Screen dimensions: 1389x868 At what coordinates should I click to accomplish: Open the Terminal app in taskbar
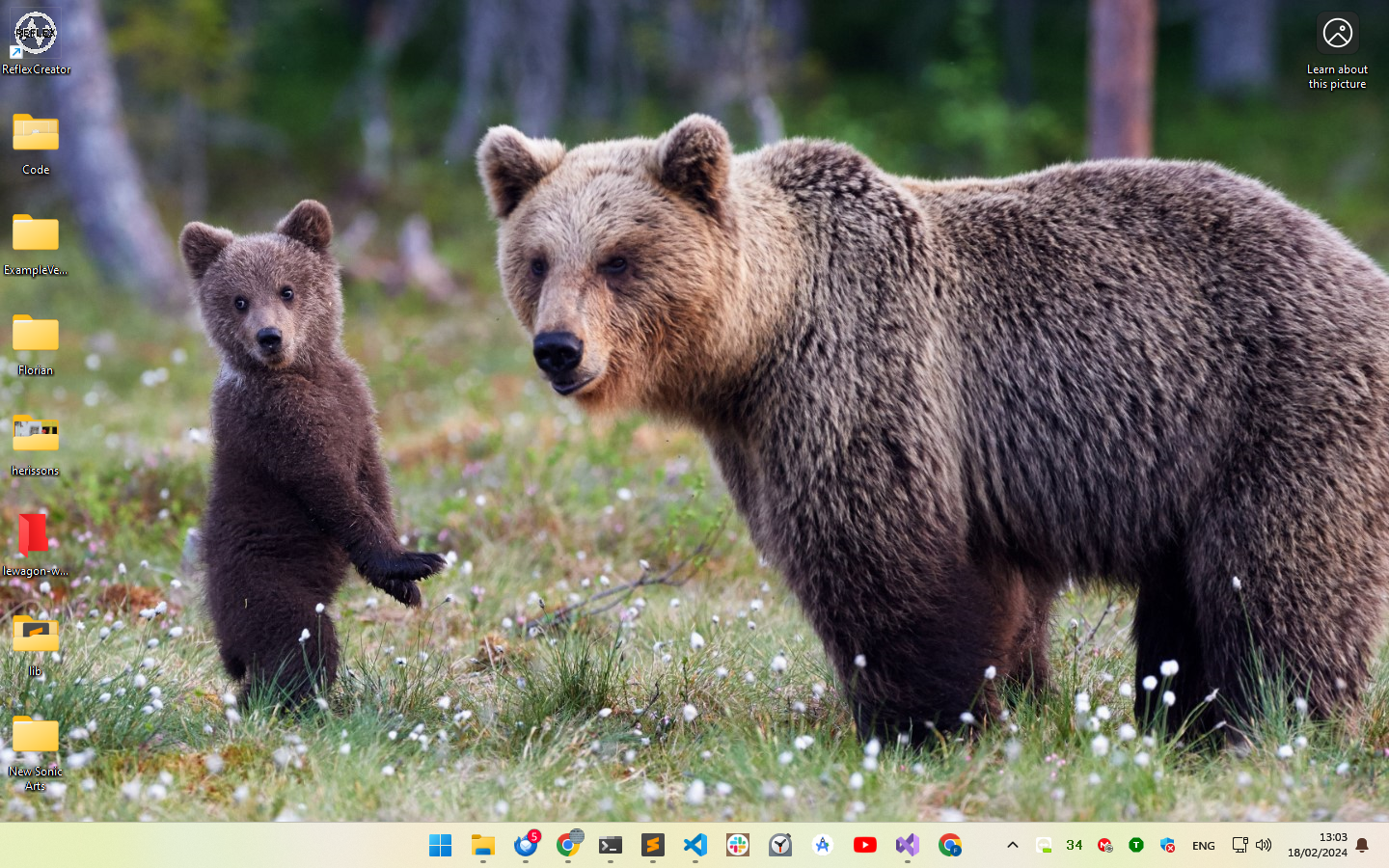(611, 845)
